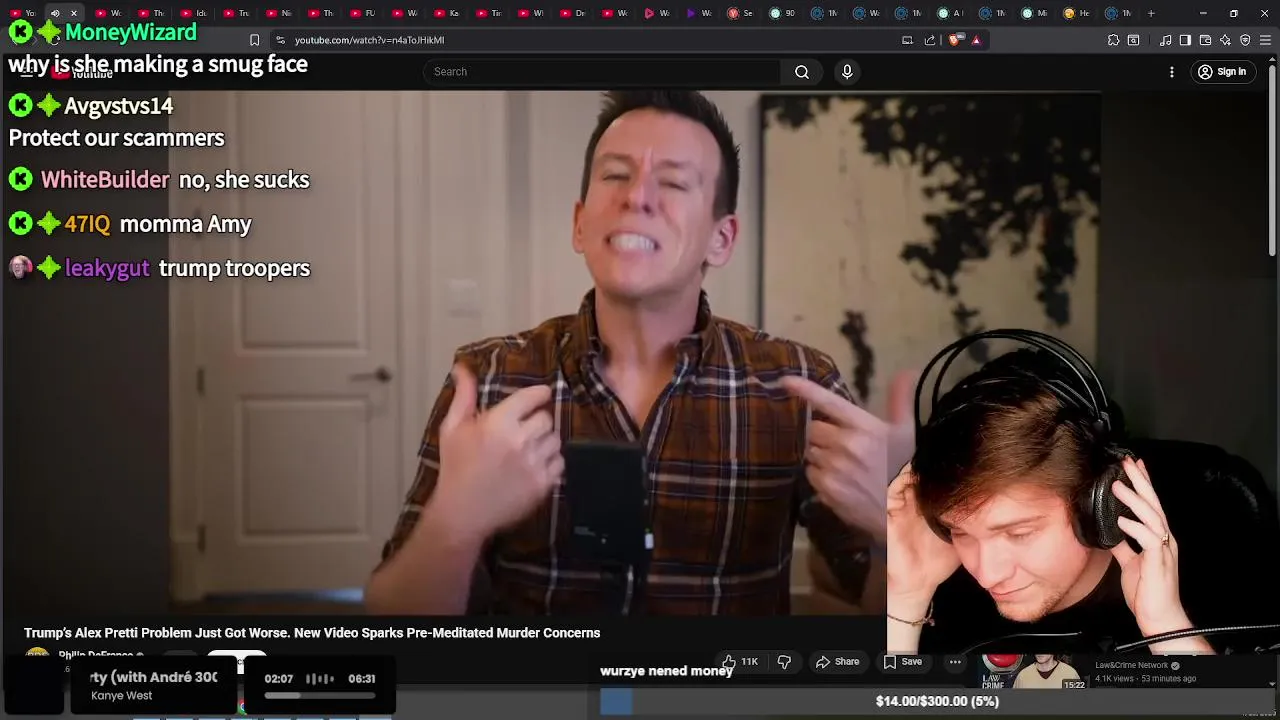Mute the active tab via speaker icon
1280x720 pixels.
click(x=55, y=13)
